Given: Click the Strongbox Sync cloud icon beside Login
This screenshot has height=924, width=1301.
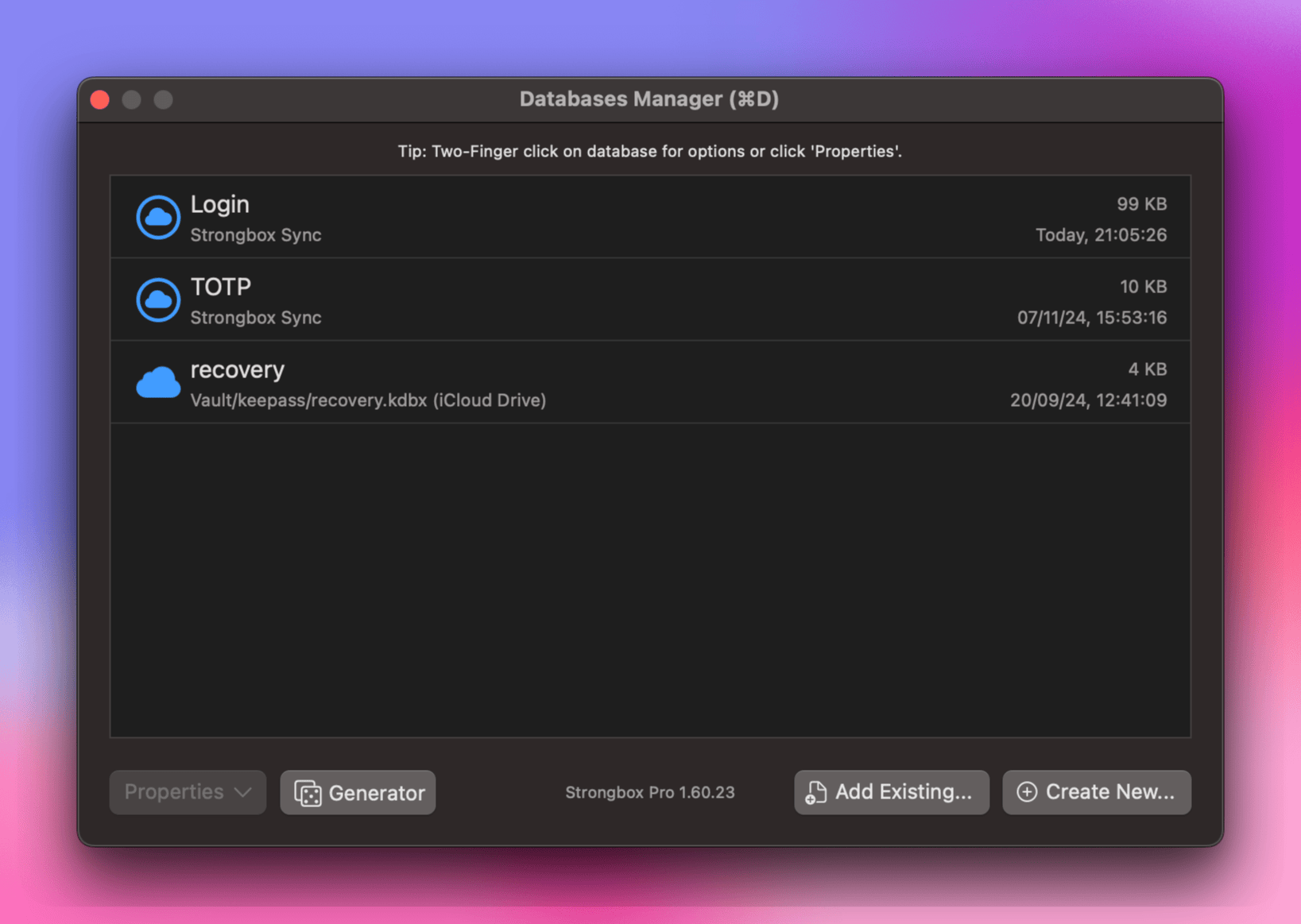Looking at the screenshot, I should pos(157,217).
